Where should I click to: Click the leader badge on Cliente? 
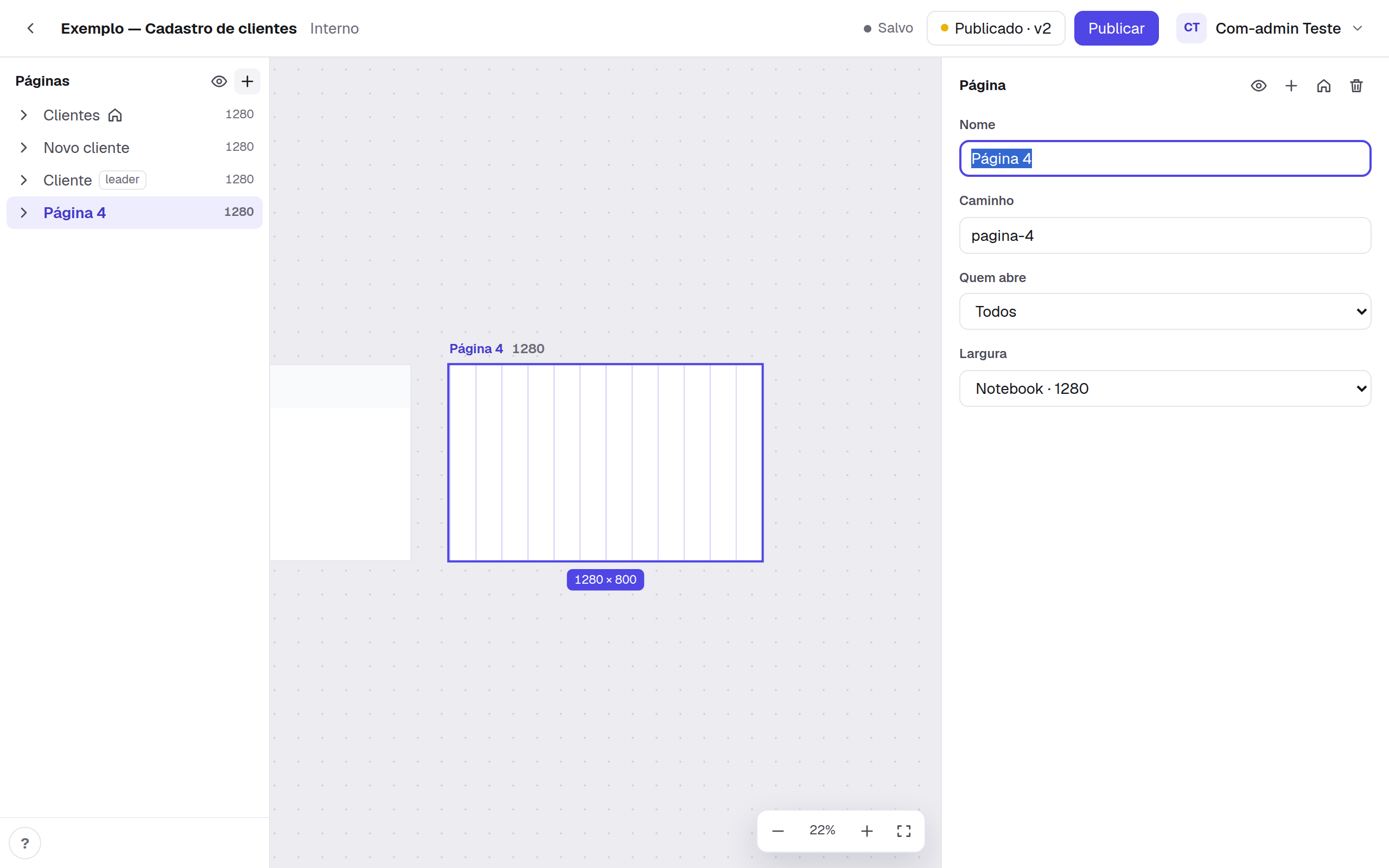coord(122,180)
